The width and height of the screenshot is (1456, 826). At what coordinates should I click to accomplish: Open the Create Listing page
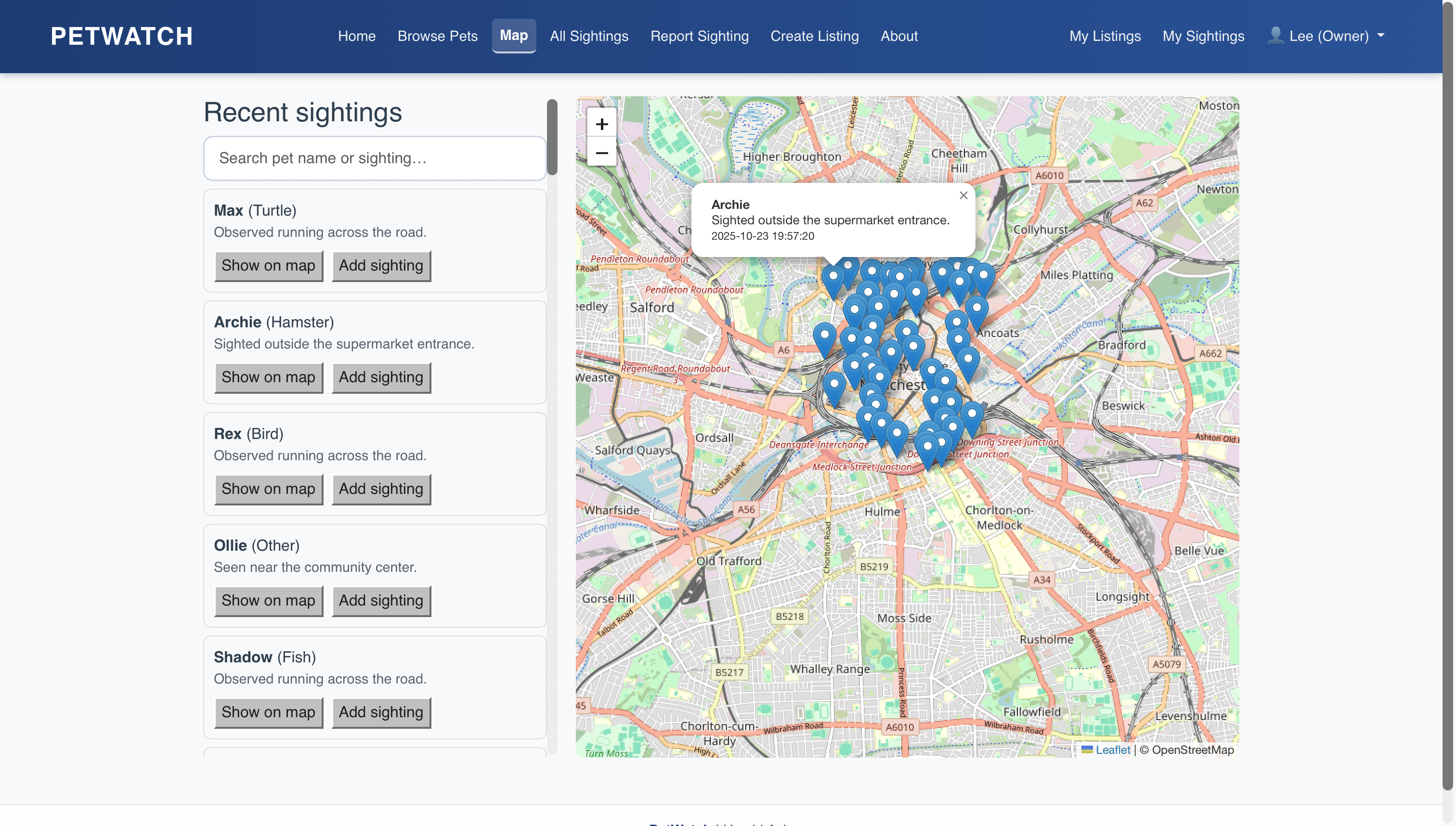[x=814, y=36]
